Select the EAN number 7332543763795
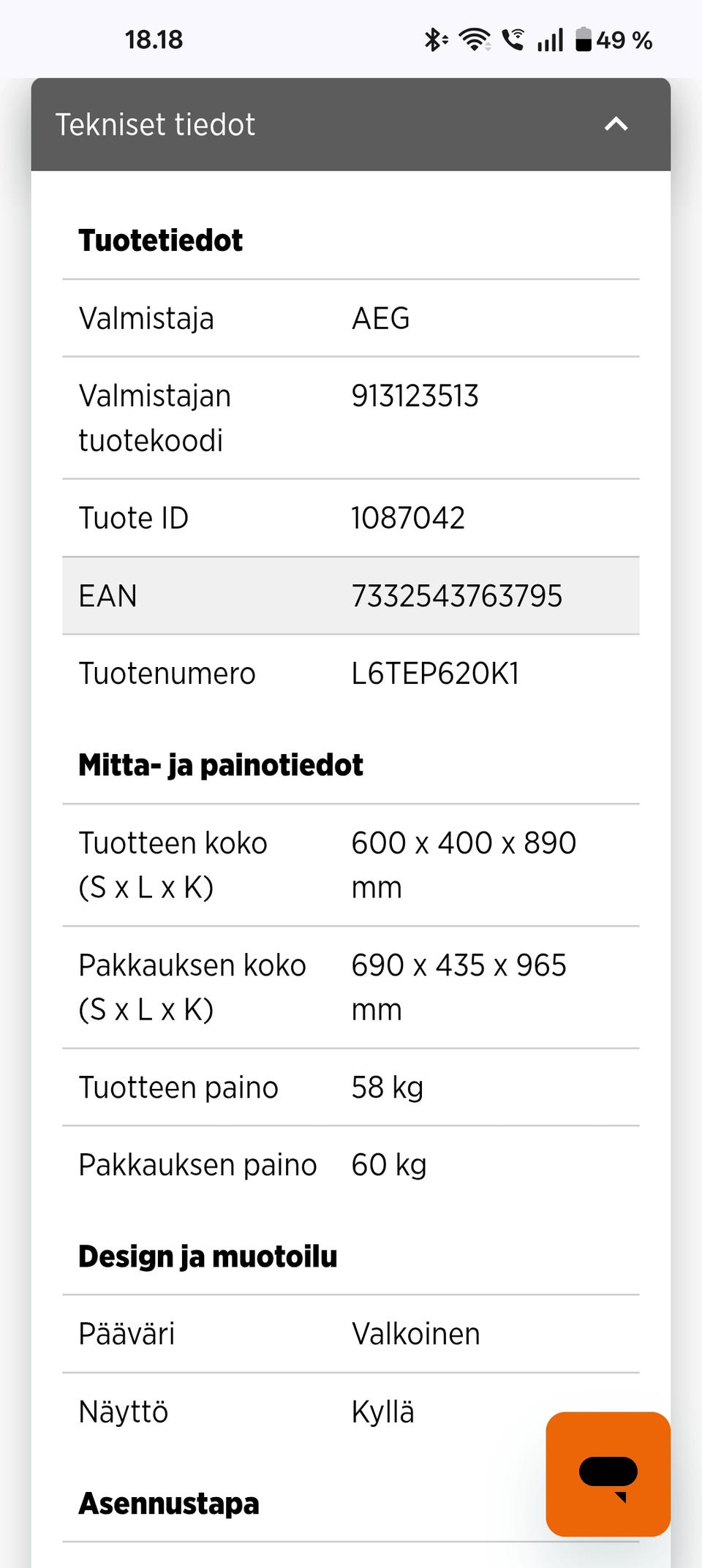702x1568 pixels. click(x=456, y=596)
